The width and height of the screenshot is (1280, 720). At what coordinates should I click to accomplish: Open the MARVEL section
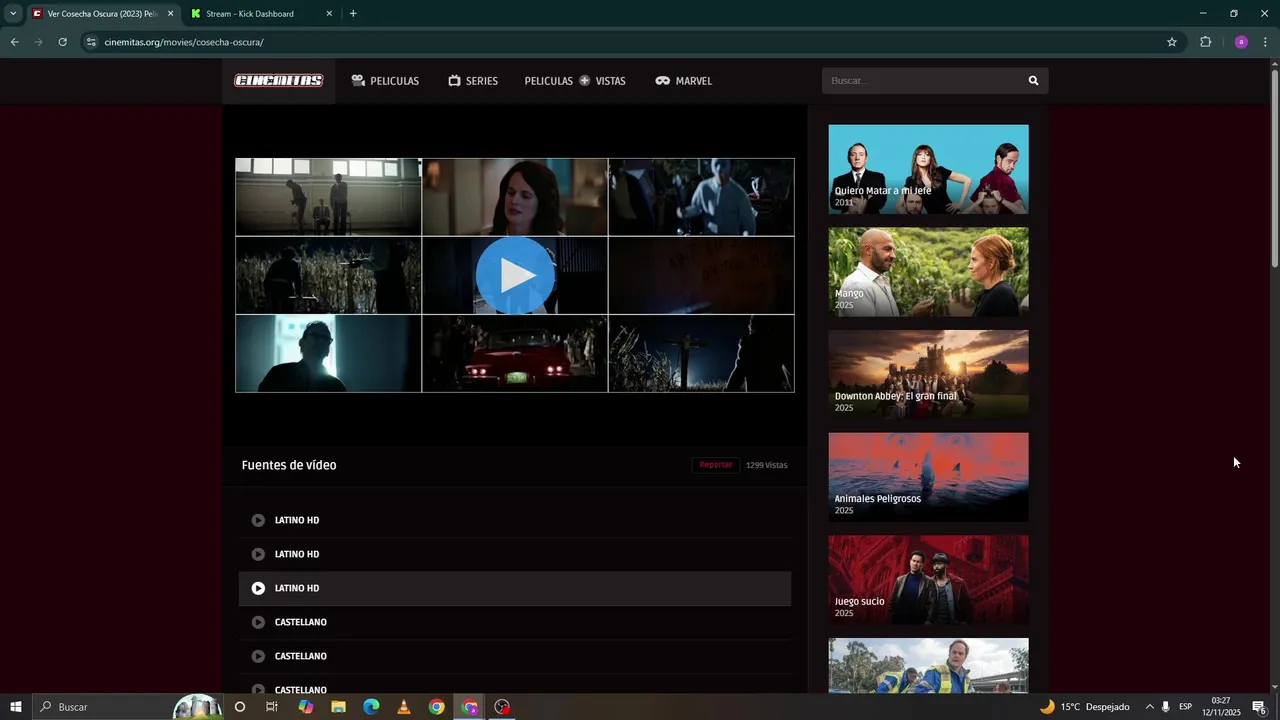(x=684, y=81)
